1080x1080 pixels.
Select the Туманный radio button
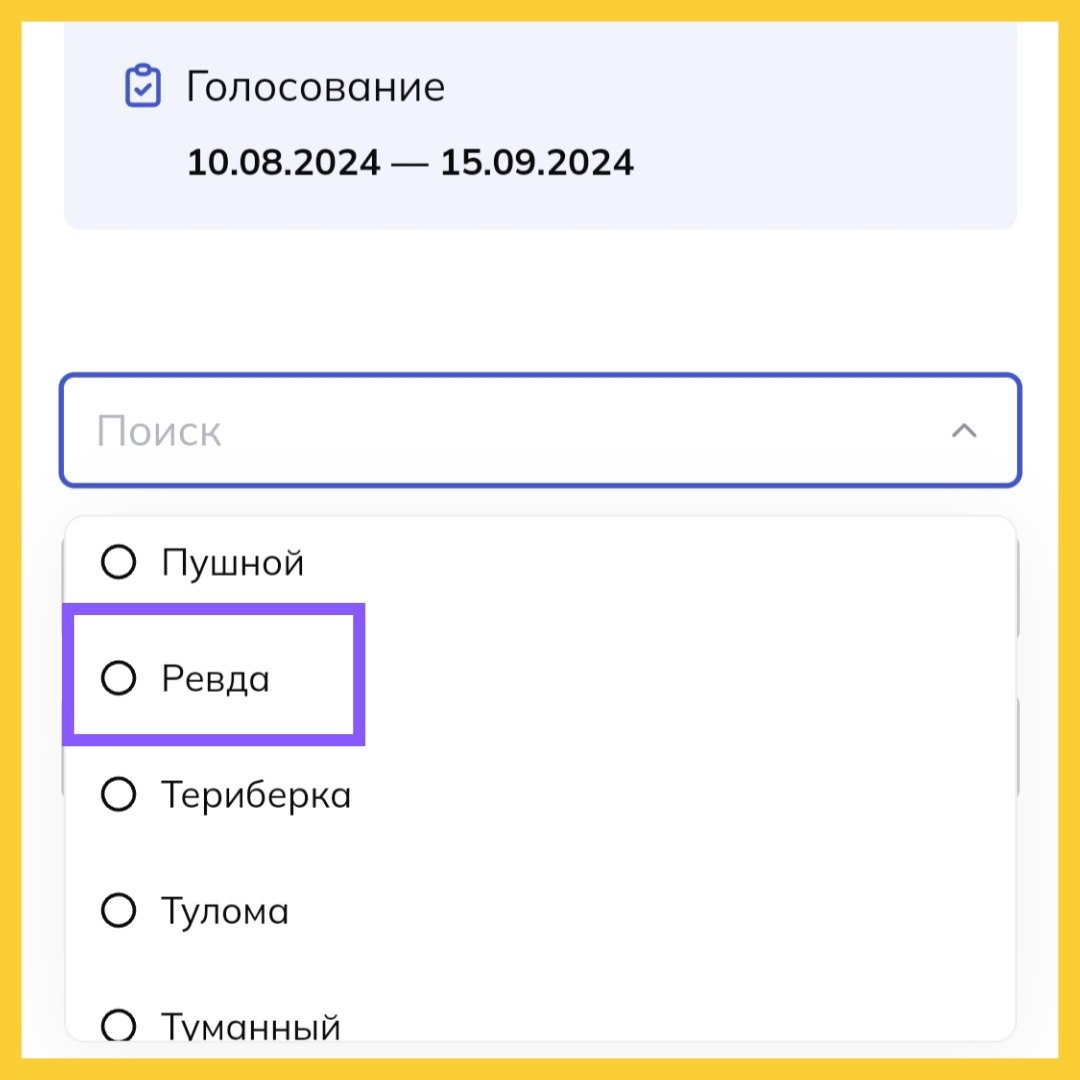point(118,1025)
